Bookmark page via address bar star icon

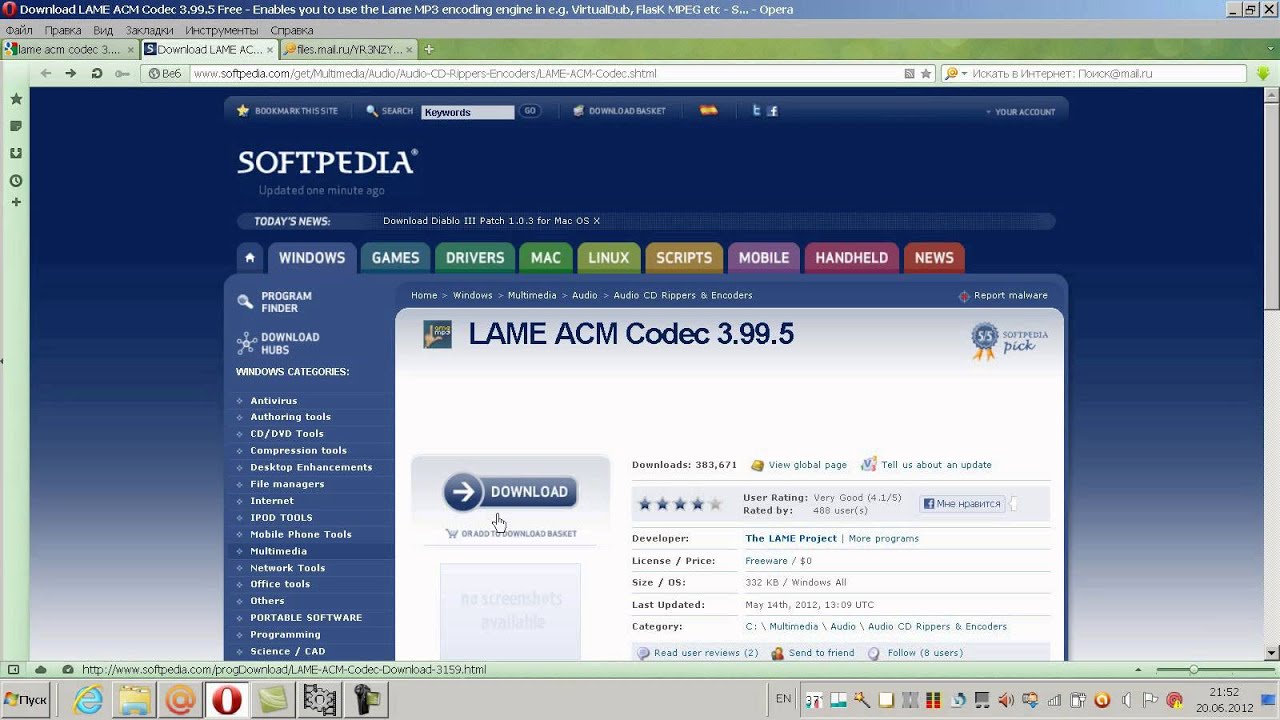(926, 73)
